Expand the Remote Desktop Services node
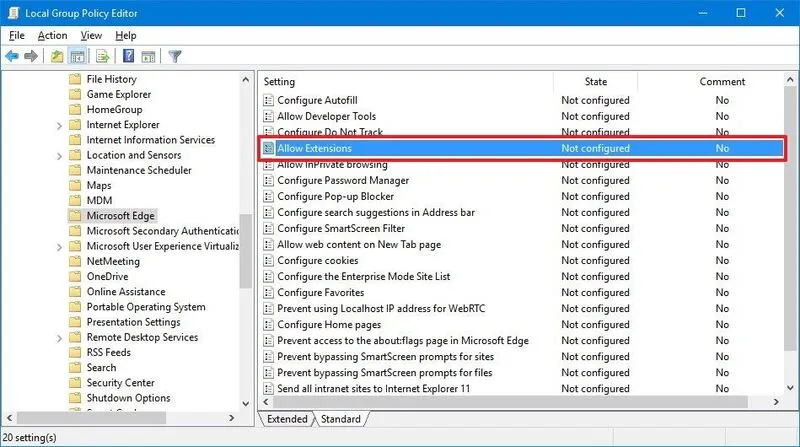The height and width of the screenshot is (447, 800). tap(60, 338)
